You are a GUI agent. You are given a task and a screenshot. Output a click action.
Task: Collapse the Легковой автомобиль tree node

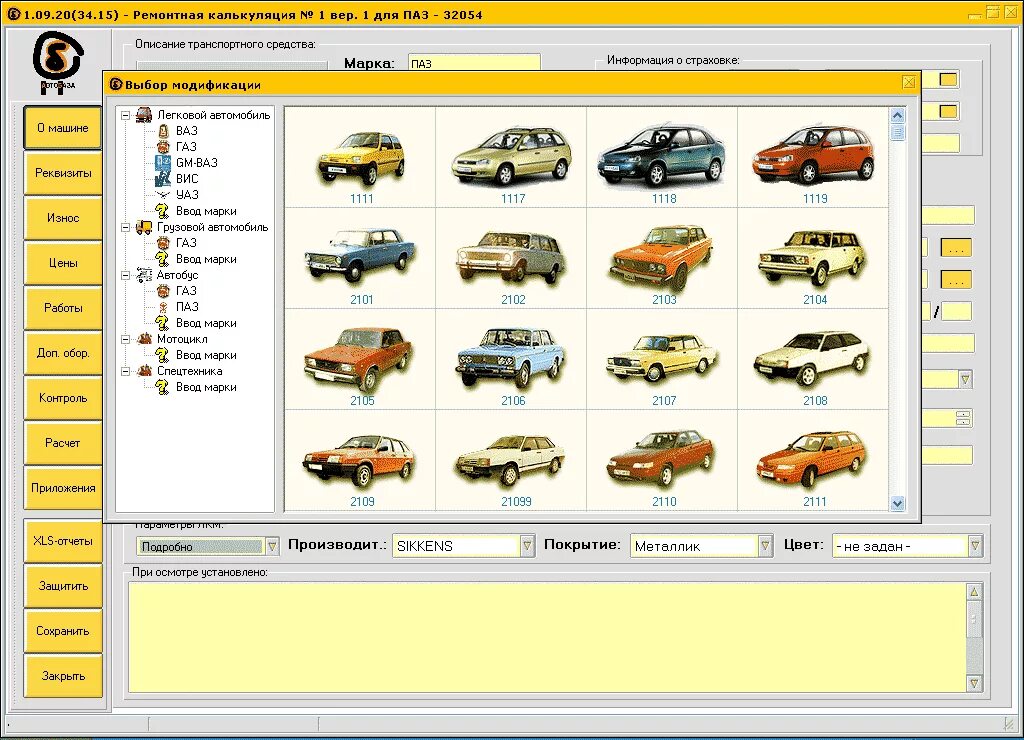125,116
